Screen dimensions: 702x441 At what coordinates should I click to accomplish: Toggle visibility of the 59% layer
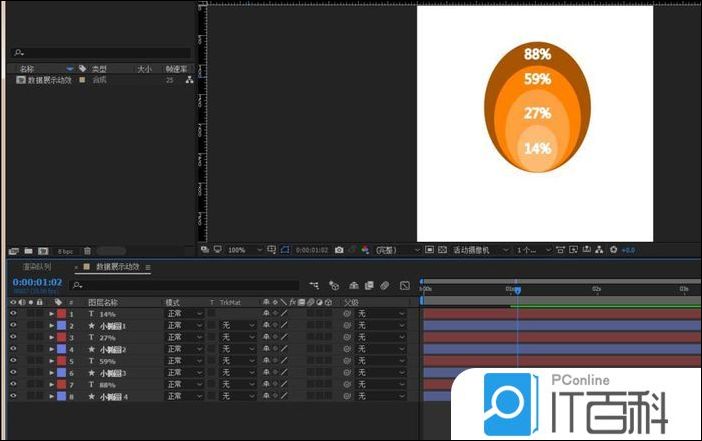[13, 361]
